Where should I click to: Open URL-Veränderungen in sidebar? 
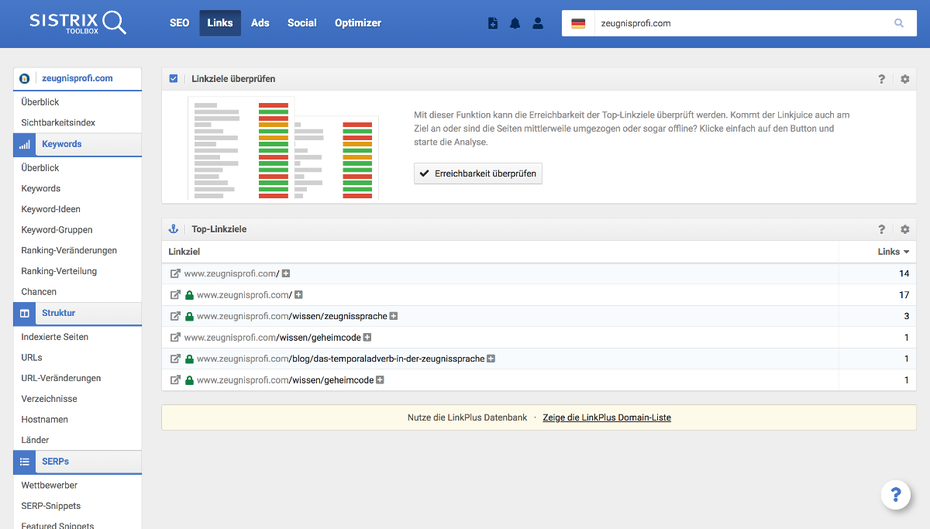click(60, 378)
